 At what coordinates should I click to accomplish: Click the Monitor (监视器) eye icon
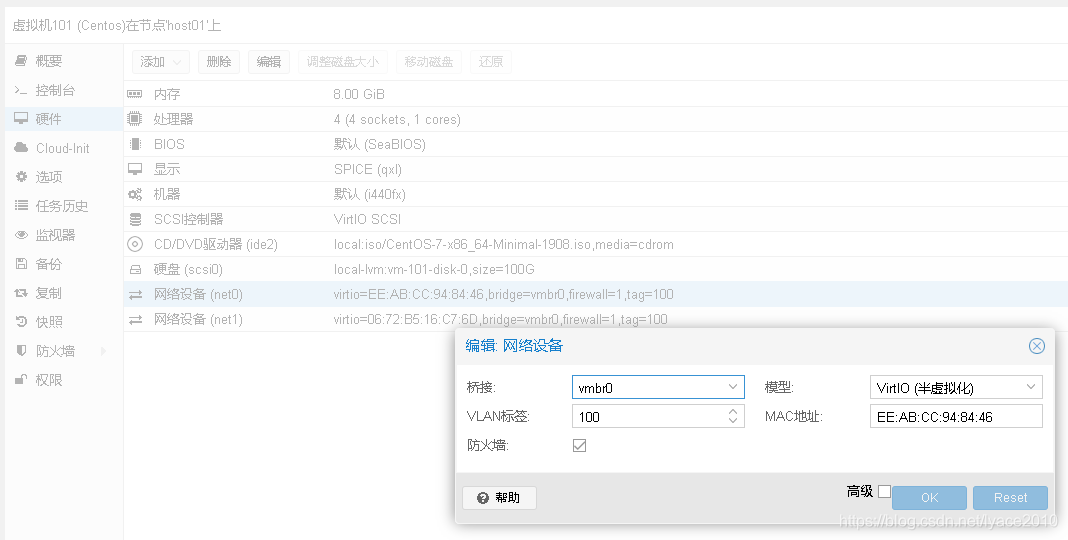21,235
